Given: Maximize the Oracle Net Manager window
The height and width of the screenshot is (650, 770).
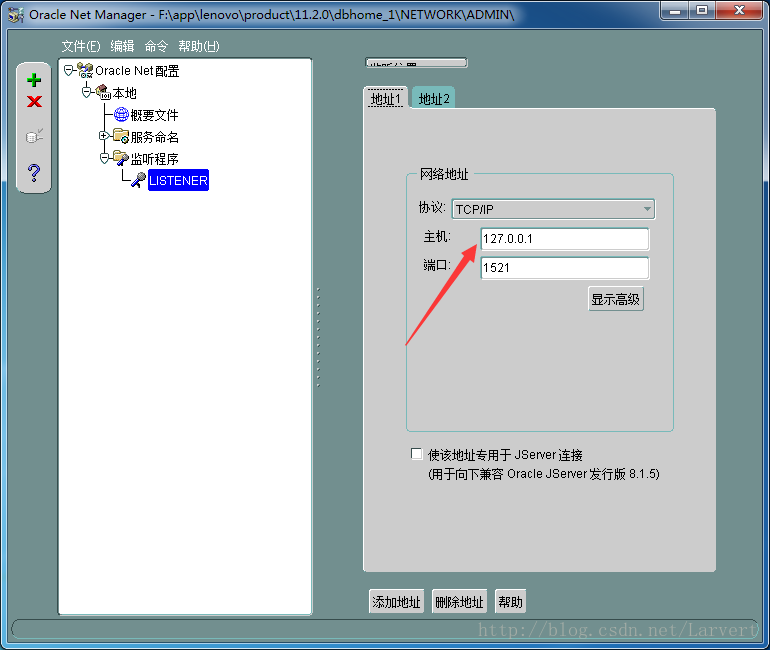Looking at the screenshot, I should coord(702,11).
